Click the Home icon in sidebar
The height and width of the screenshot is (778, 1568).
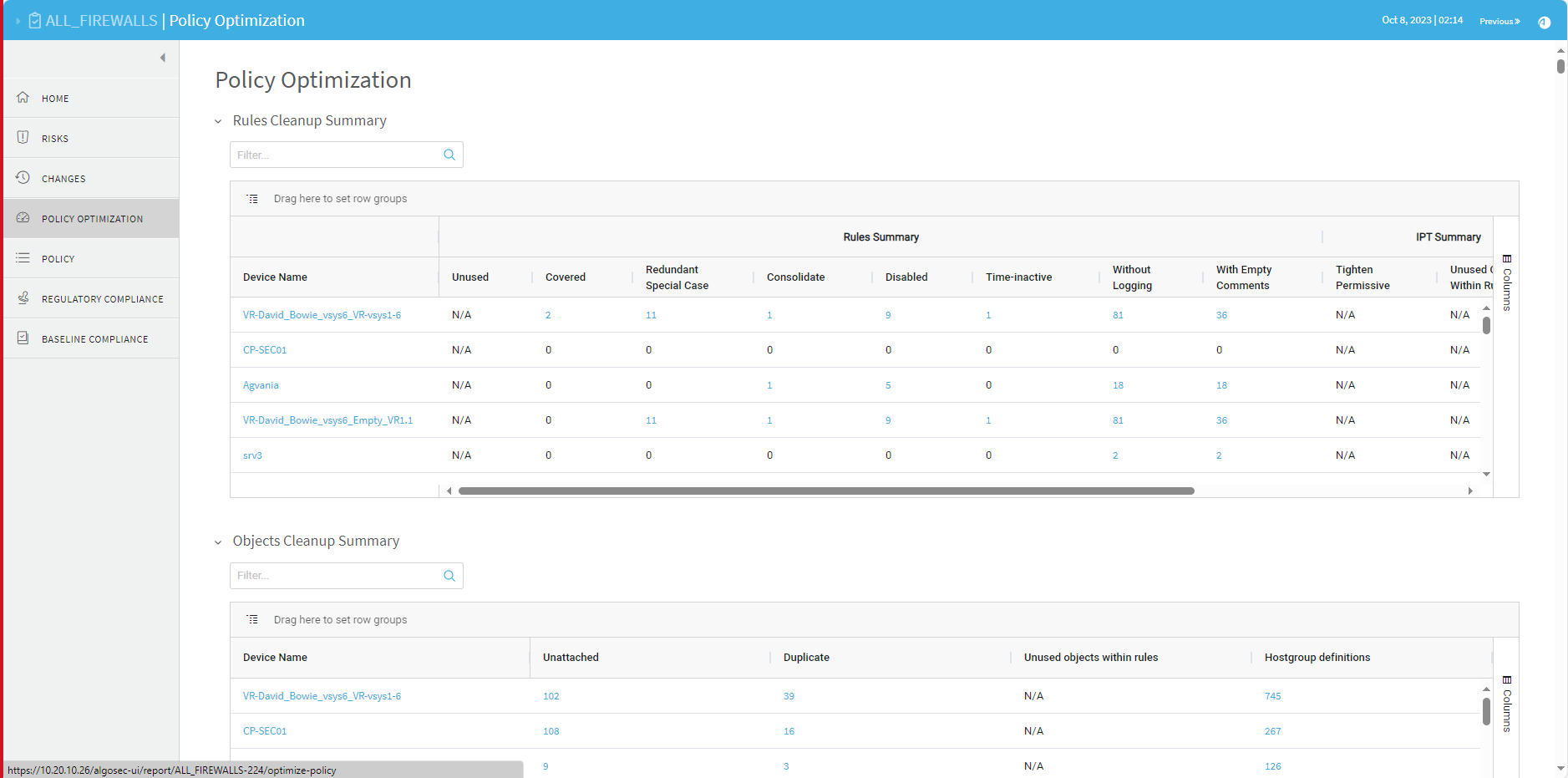click(23, 98)
